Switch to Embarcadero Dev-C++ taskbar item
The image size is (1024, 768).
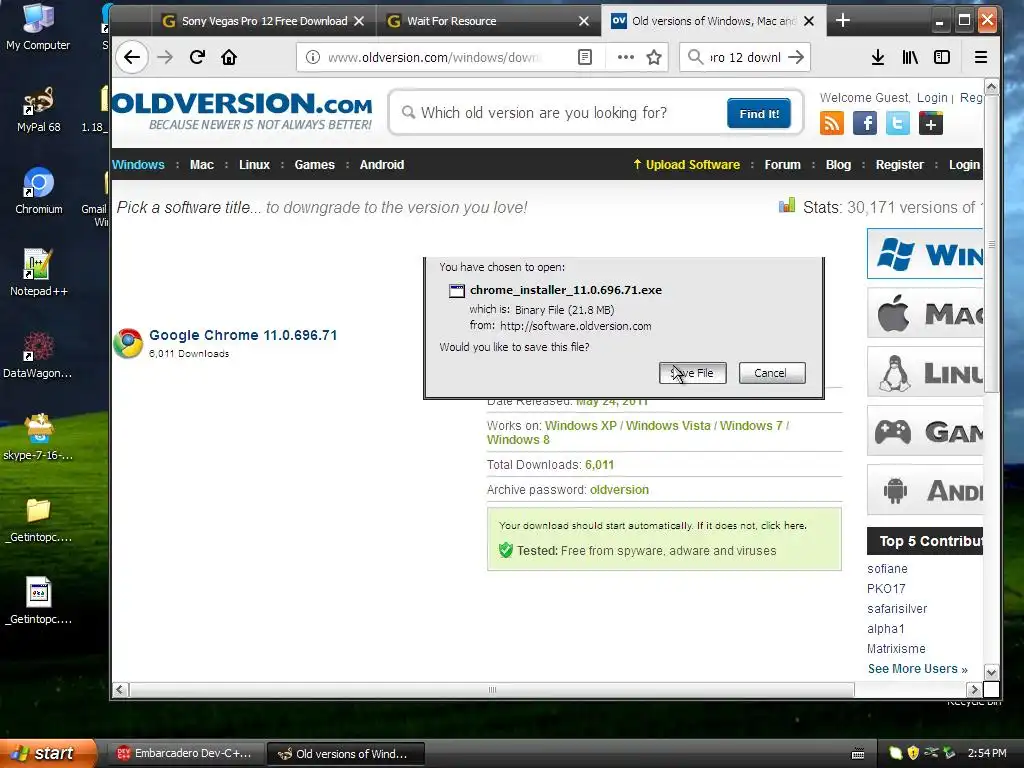(184, 754)
